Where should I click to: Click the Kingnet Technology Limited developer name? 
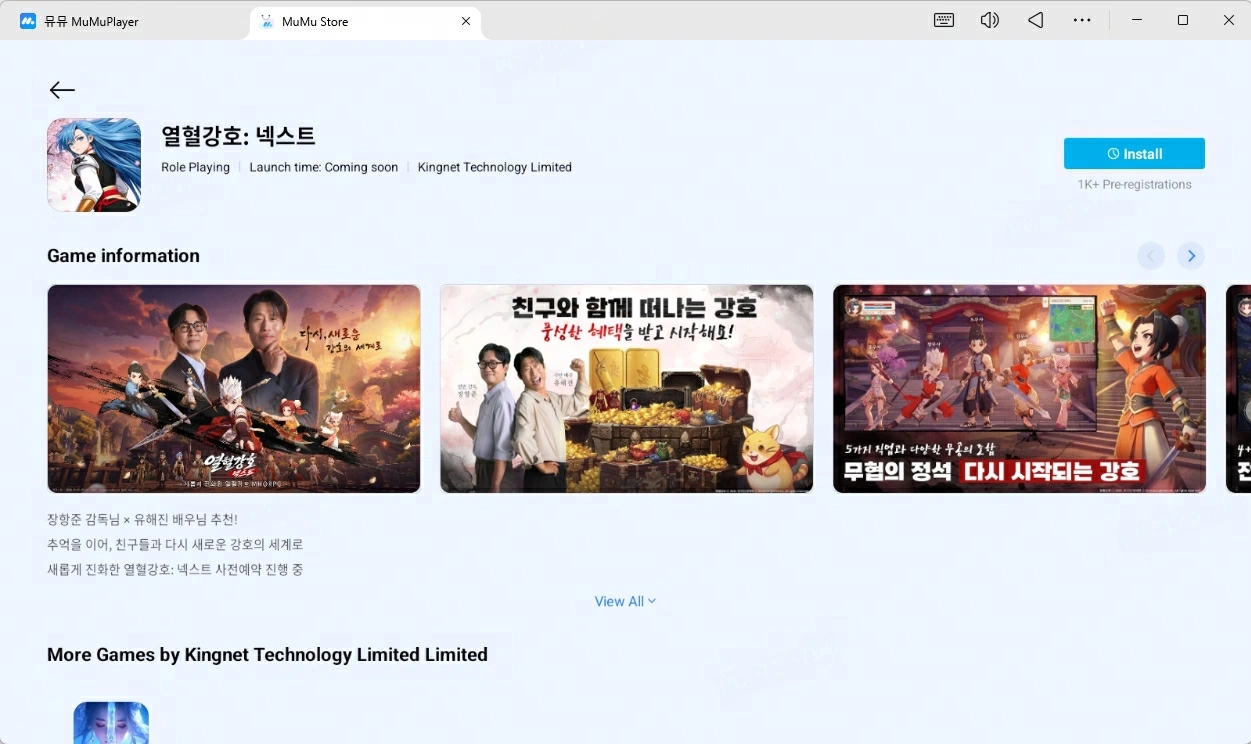pos(494,167)
